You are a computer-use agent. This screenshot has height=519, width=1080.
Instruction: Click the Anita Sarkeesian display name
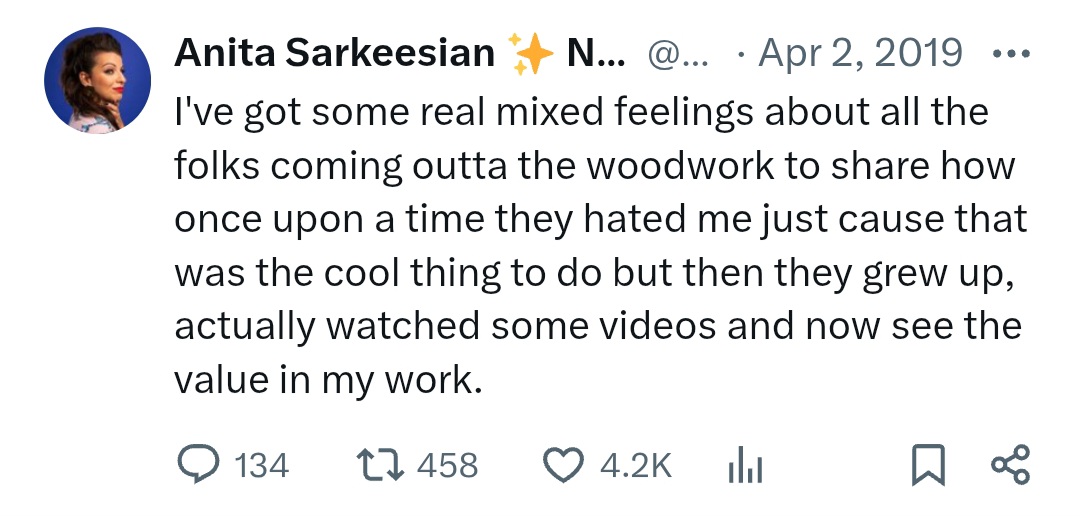[335, 53]
